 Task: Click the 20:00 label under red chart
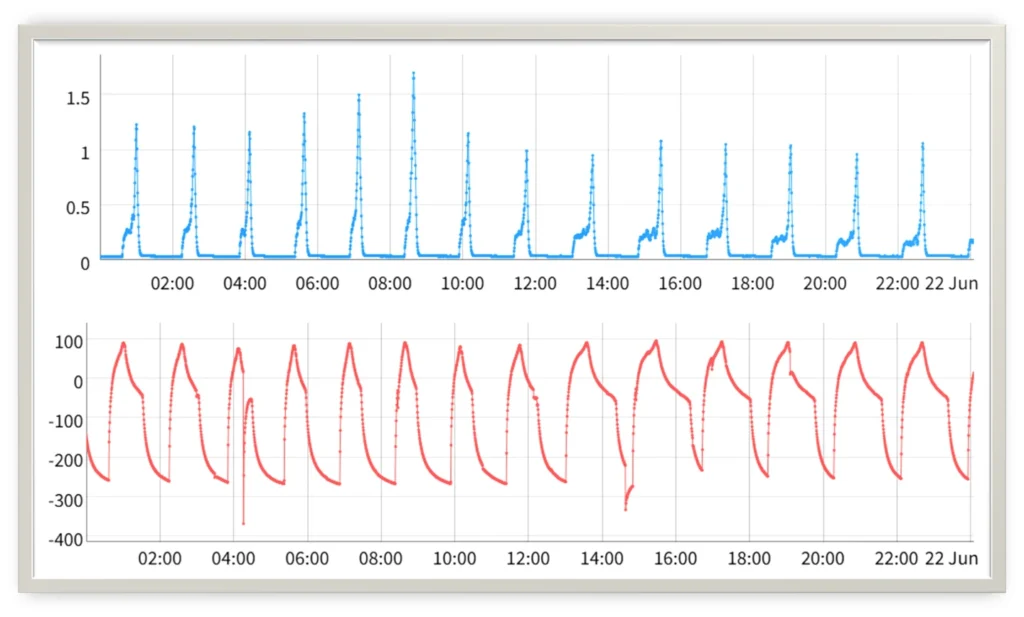click(822, 559)
